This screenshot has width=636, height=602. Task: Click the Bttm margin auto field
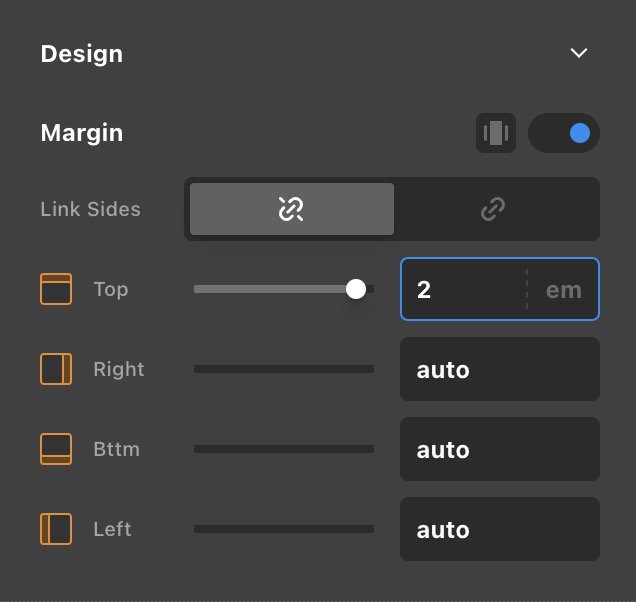tap(500, 449)
